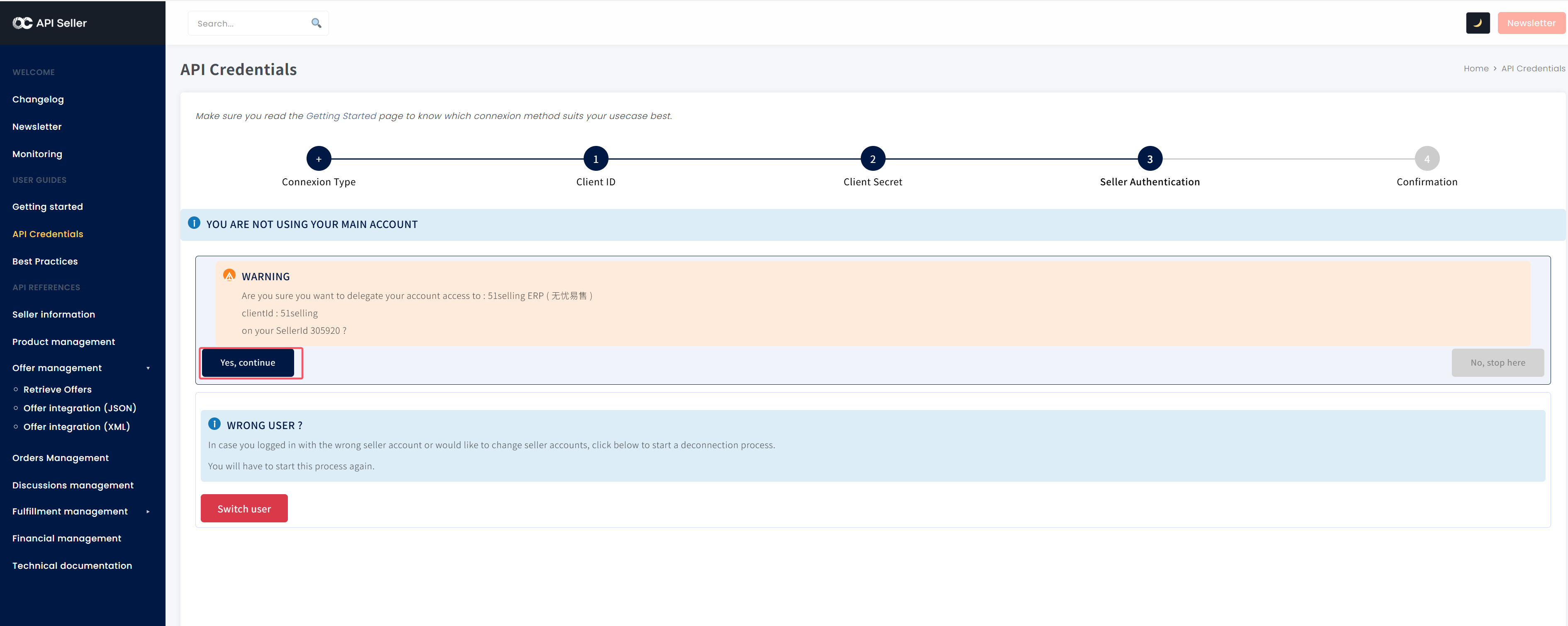Open Retrieve Offers sidebar item
Screen dimensions: 1568x626
pyautogui.click(x=57, y=389)
